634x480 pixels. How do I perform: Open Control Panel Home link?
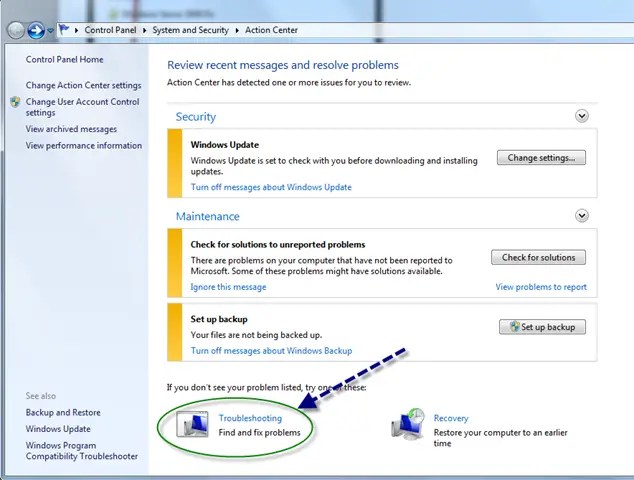click(64, 59)
